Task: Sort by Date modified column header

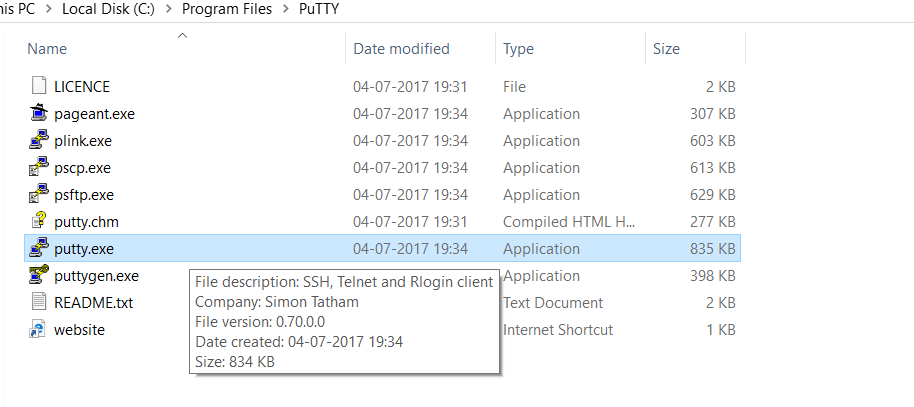Action: (401, 48)
